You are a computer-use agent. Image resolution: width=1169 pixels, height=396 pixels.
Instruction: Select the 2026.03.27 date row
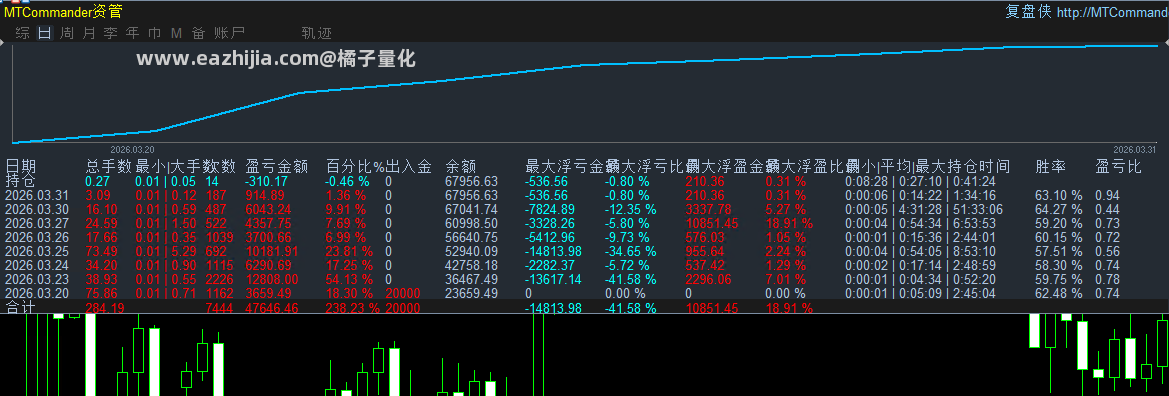[x=37, y=223]
